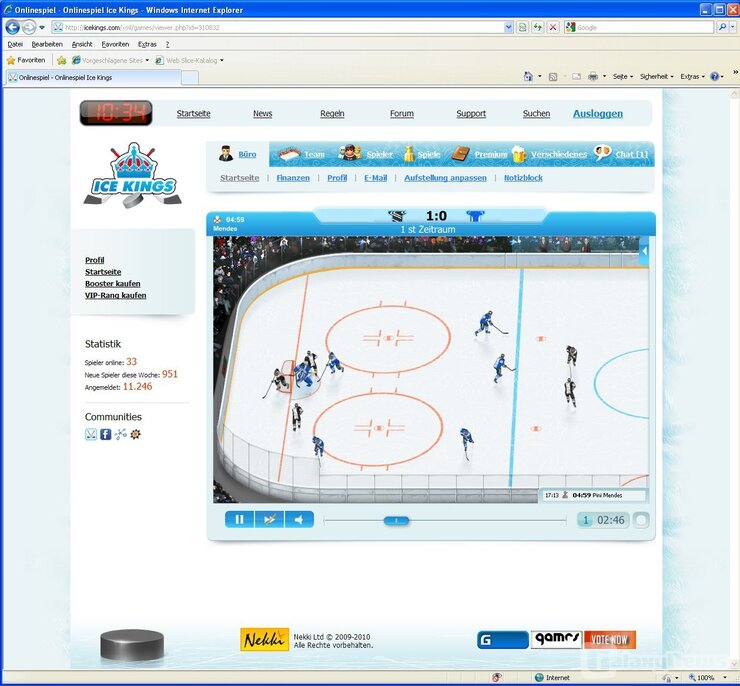Open the Profil link under Büro
Viewport: 740px width, 686px height.
337,178
